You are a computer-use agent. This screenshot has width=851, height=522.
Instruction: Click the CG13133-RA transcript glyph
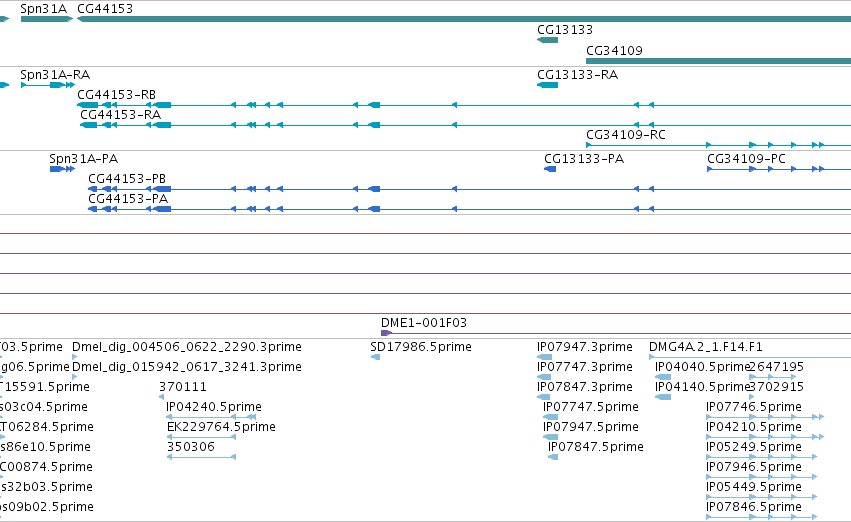(548, 85)
